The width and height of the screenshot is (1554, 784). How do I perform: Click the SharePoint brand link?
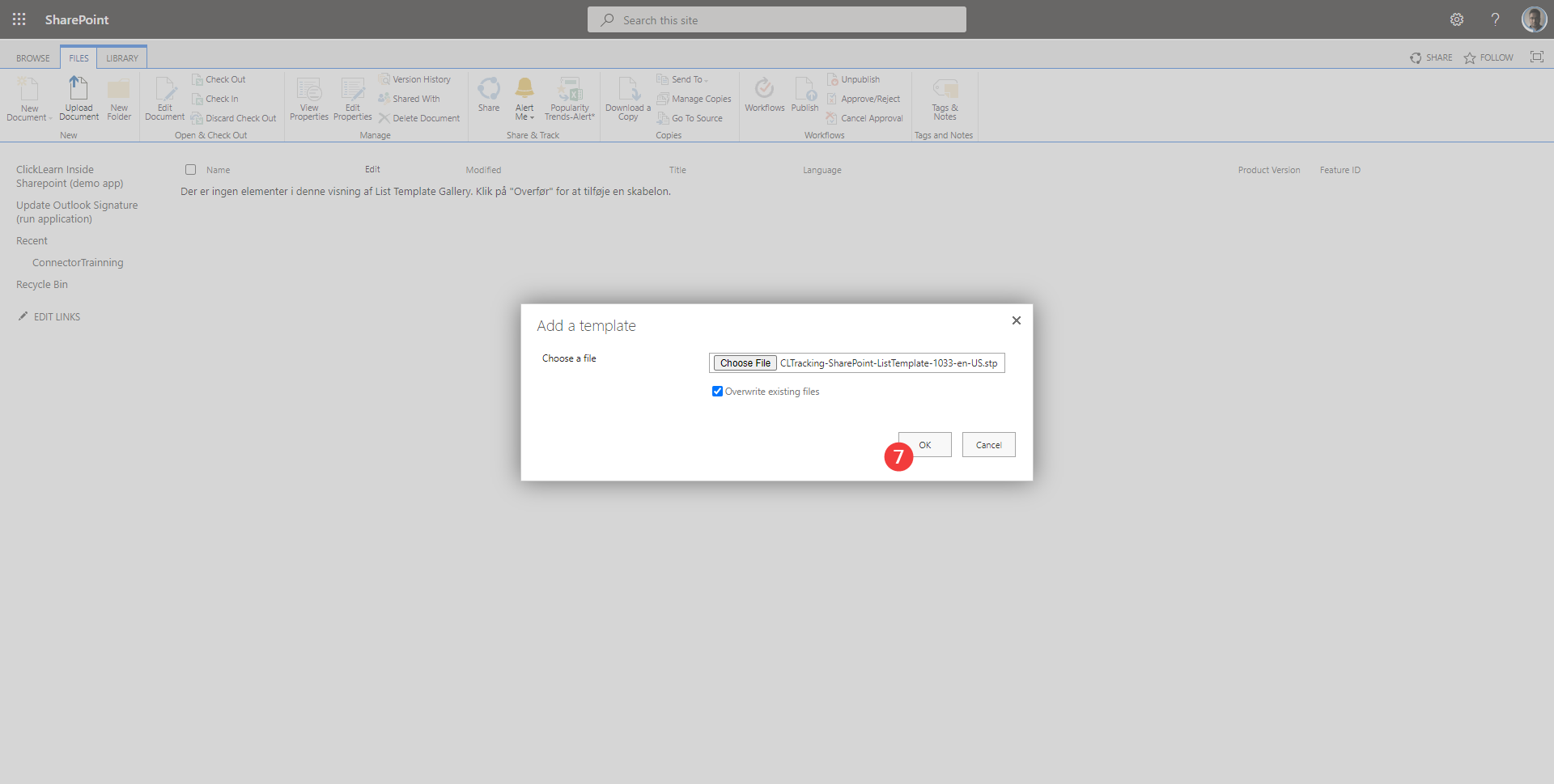77,19
